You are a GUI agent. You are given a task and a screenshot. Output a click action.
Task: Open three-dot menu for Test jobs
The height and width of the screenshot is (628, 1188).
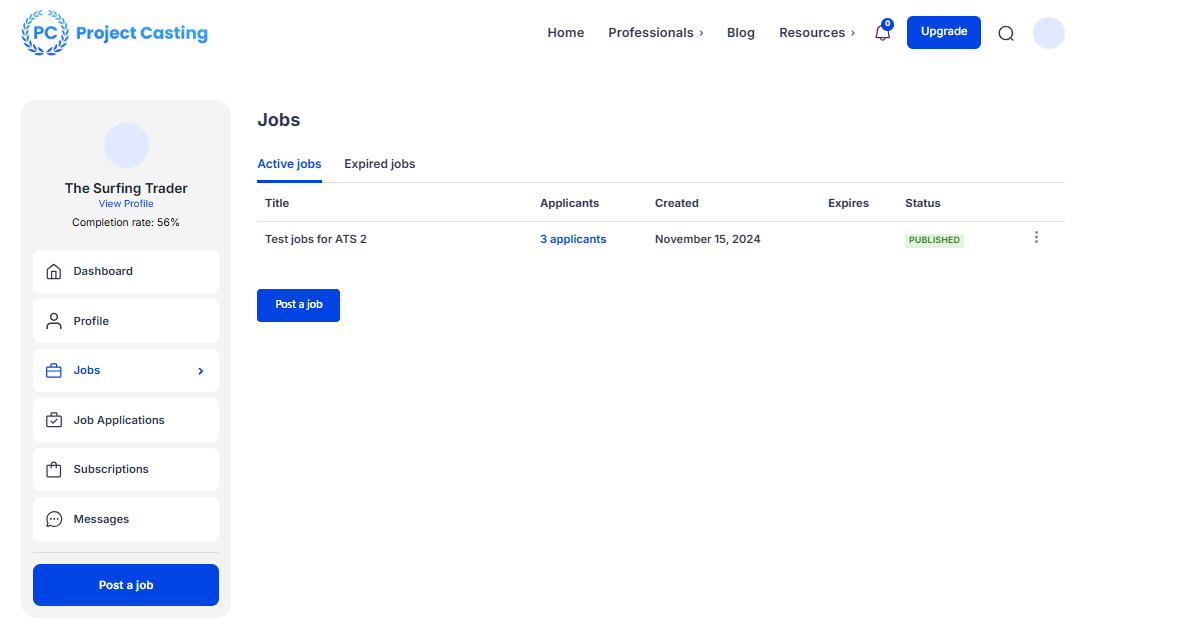click(1036, 238)
